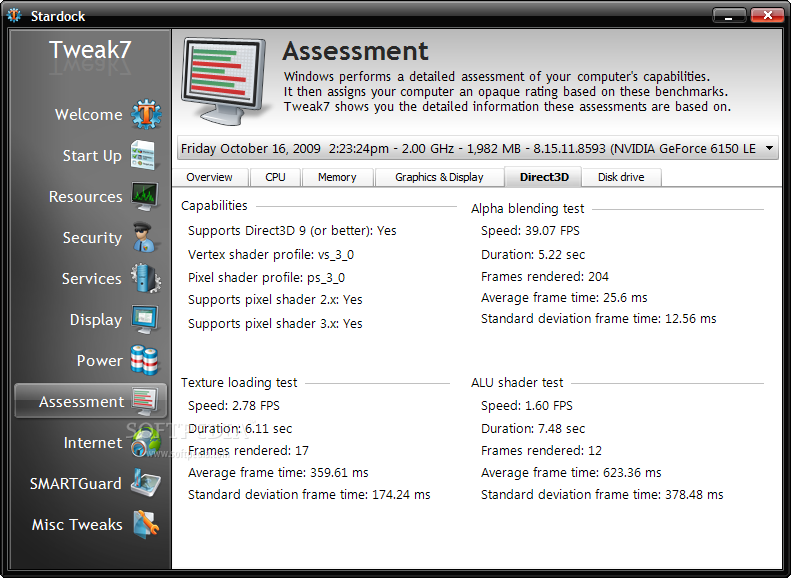Go to Start Up section label
This screenshot has height=578, width=791.
coord(92,156)
